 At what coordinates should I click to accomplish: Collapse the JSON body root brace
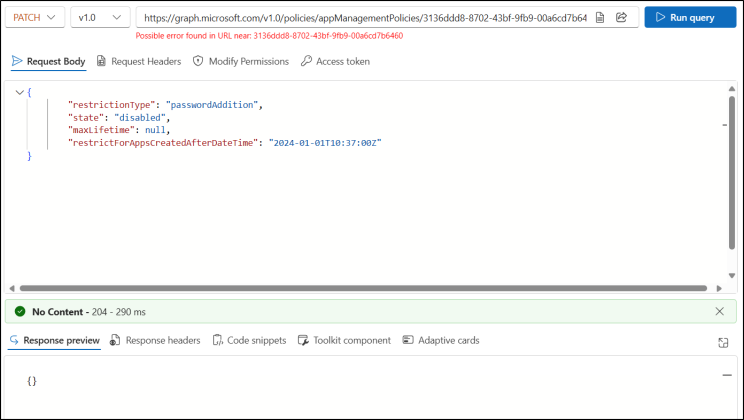pyautogui.click(x=19, y=92)
